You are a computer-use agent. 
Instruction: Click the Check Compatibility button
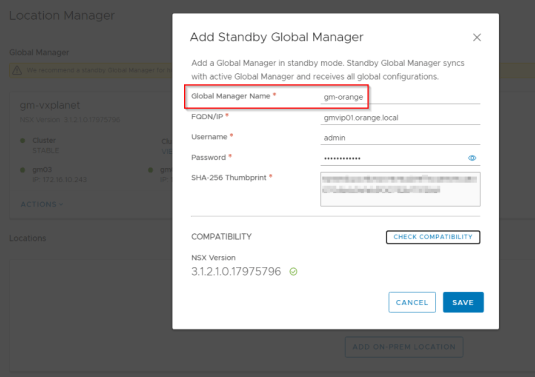pos(433,237)
